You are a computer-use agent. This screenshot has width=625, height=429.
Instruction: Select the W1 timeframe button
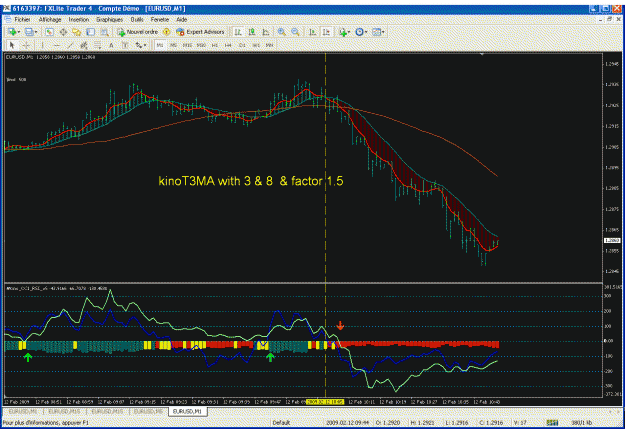coord(256,45)
